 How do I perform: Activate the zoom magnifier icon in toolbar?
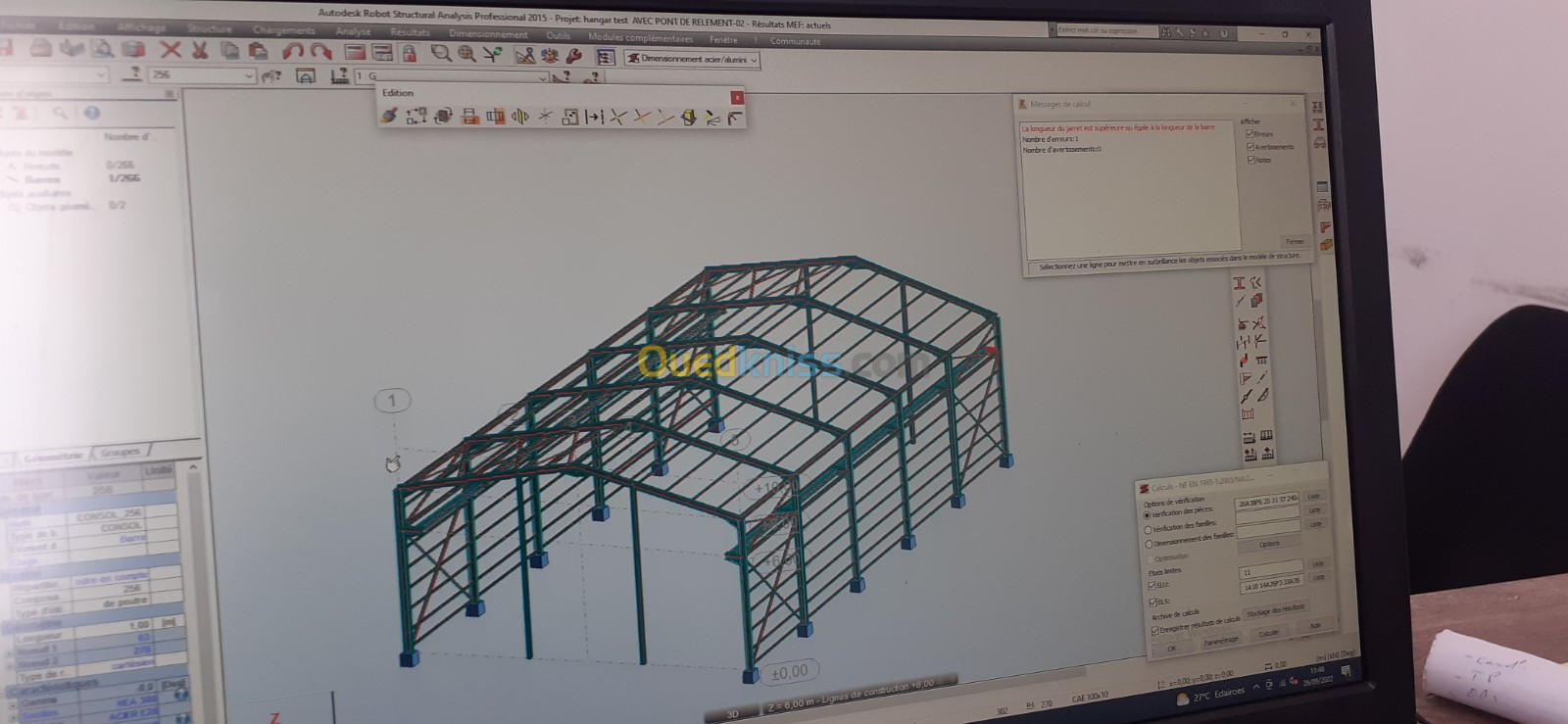point(441,54)
